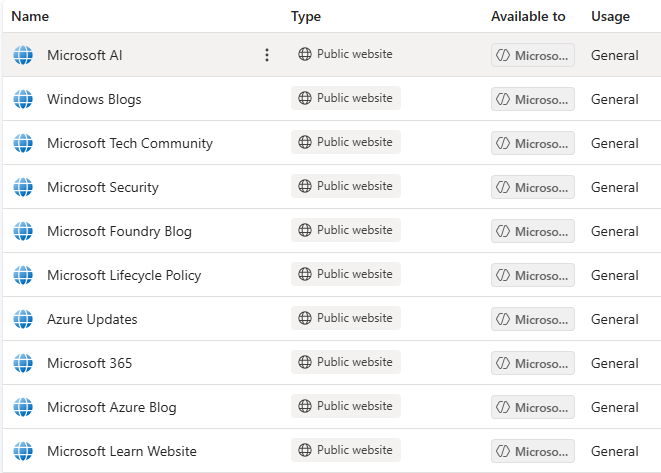The image size is (661, 473).
Task: Click General usage value for Microsoft Tech Community
Action: point(615,143)
